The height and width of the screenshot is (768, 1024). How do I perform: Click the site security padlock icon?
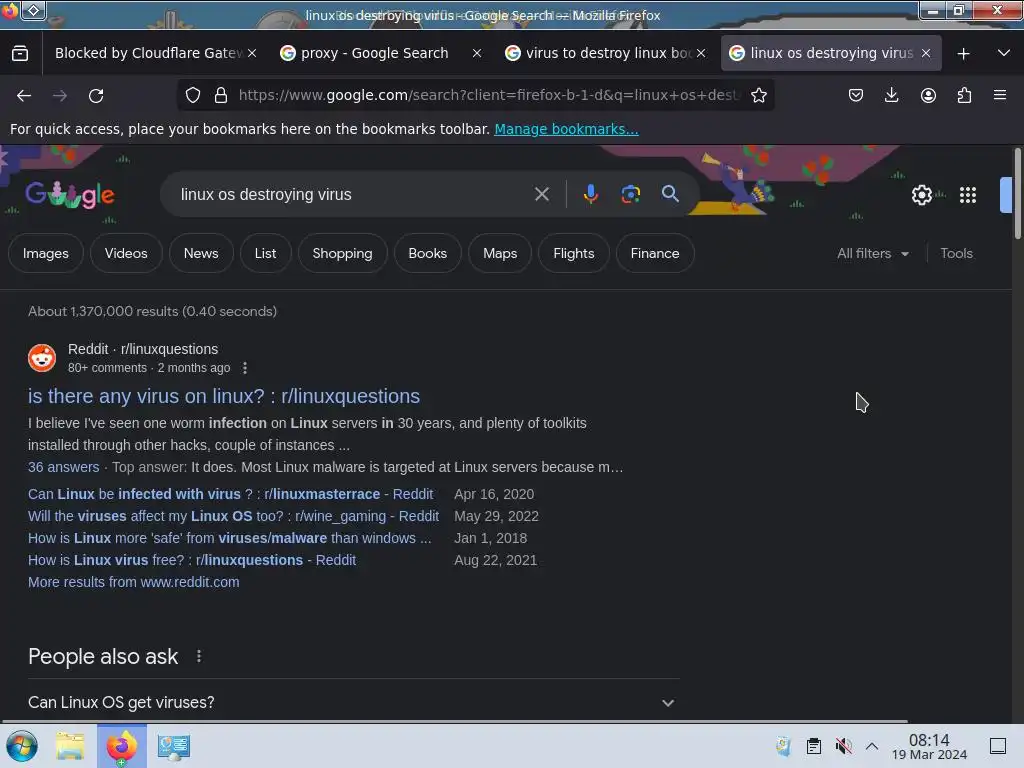click(x=221, y=95)
